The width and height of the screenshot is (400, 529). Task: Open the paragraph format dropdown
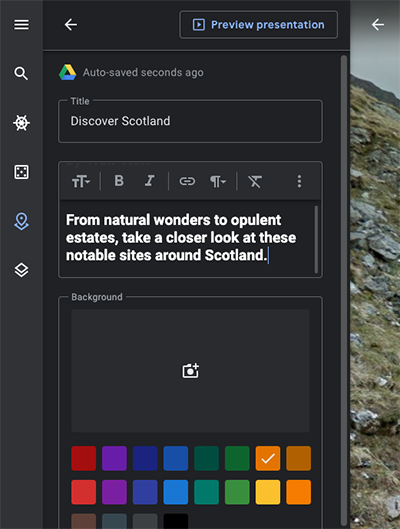coord(218,182)
